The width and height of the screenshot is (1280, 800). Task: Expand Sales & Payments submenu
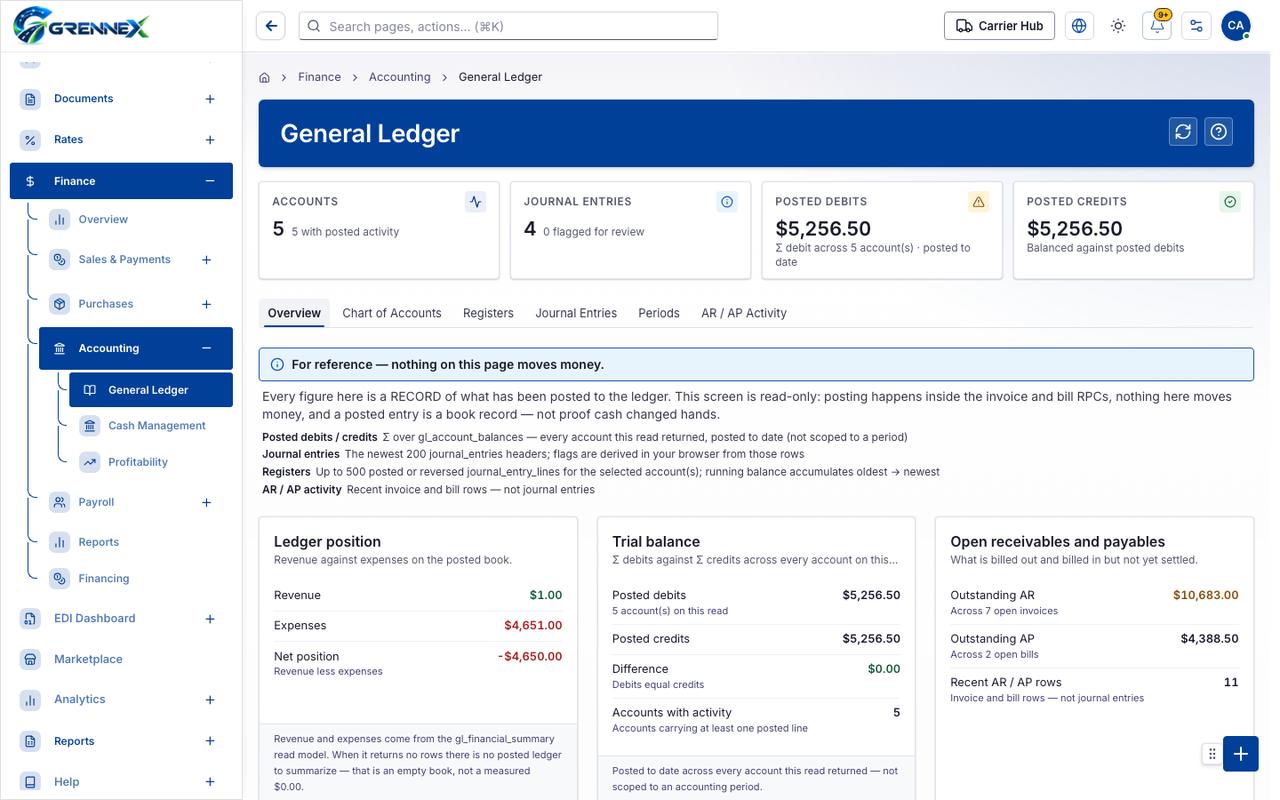click(x=207, y=260)
